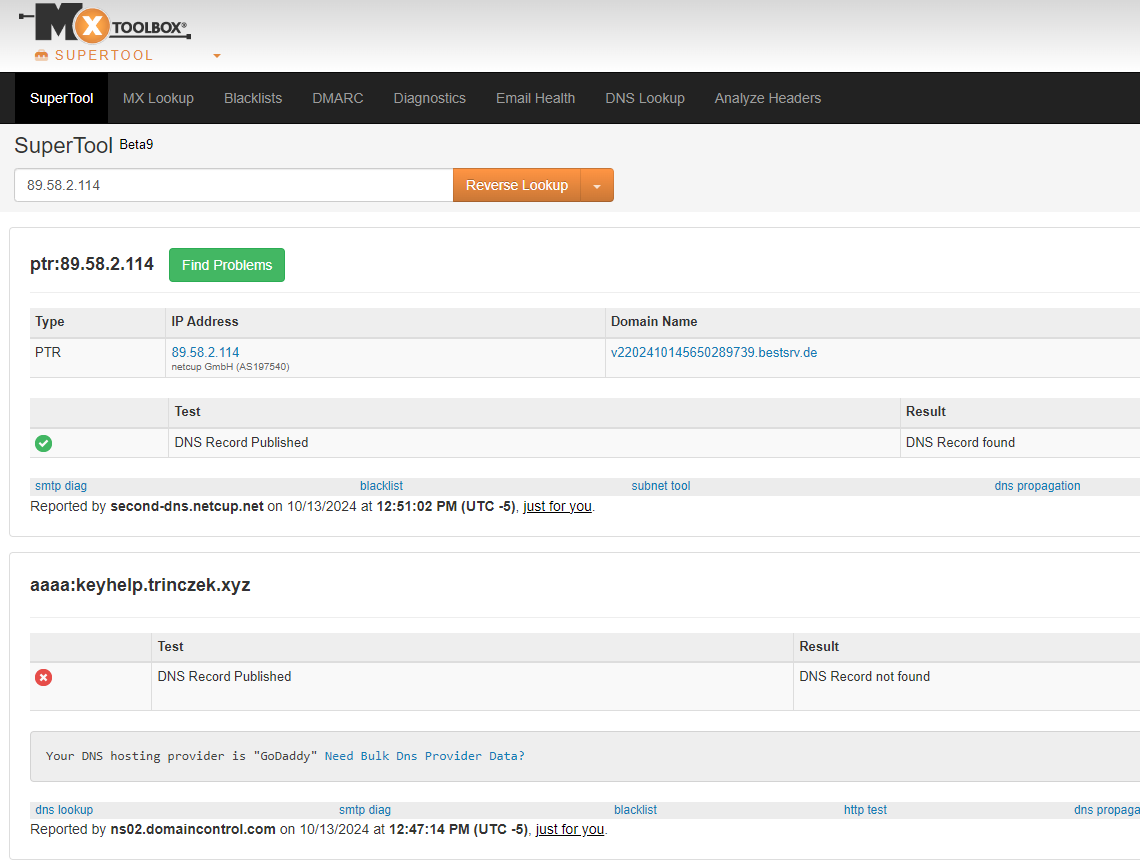
Task: Click the dns lookup link
Action: pyautogui.click(x=64, y=810)
